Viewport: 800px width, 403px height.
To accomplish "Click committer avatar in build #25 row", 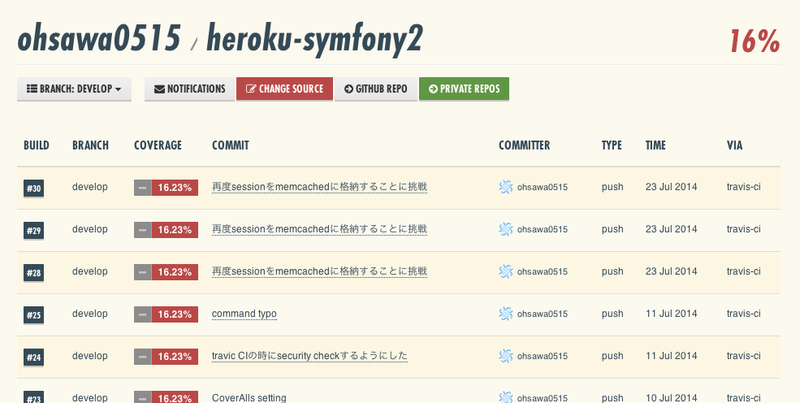I will (x=506, y=314).
